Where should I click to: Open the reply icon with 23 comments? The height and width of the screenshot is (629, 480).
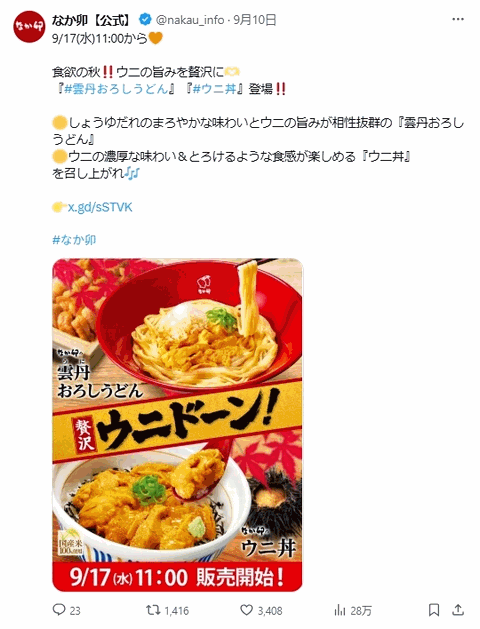point(59,610)
